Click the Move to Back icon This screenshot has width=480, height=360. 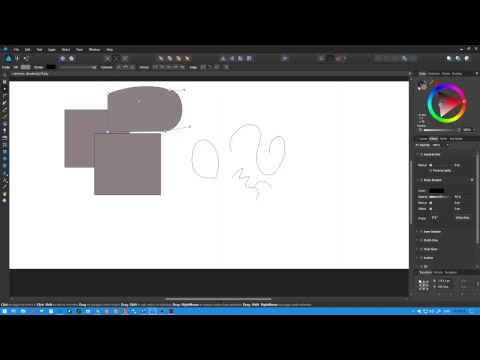(161, 58)
